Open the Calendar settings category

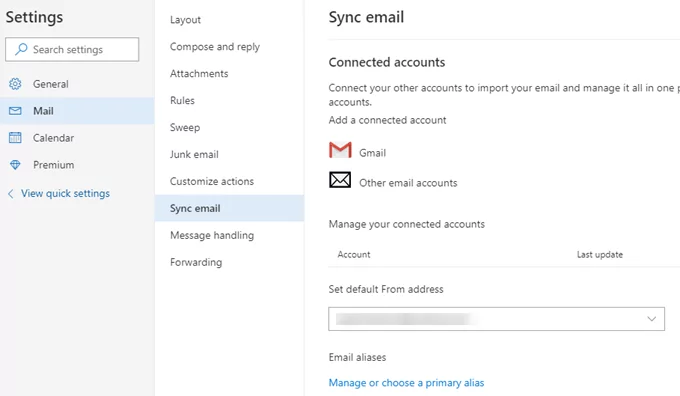77,138
